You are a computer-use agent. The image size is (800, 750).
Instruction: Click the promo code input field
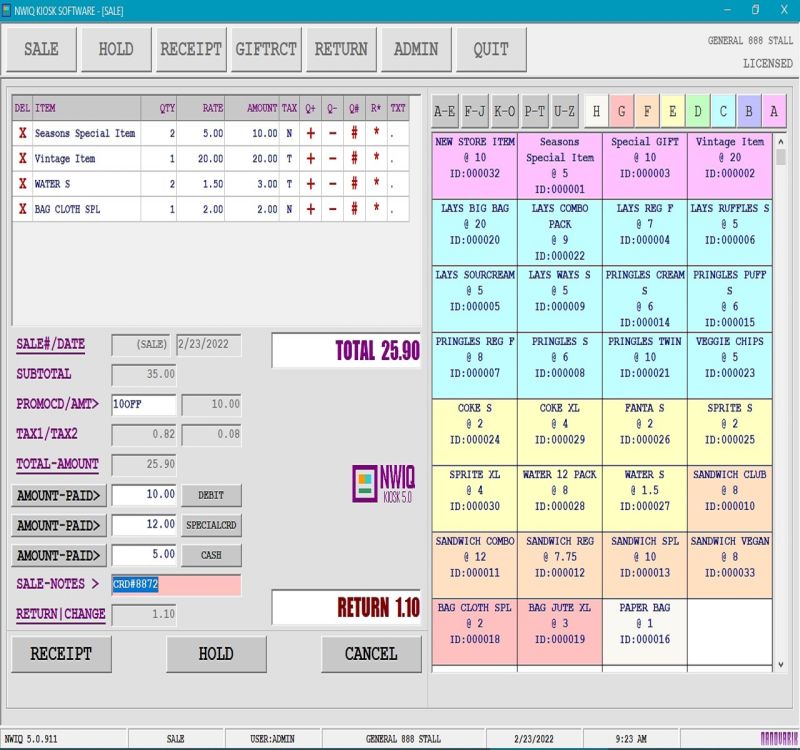tap(143, 405)
